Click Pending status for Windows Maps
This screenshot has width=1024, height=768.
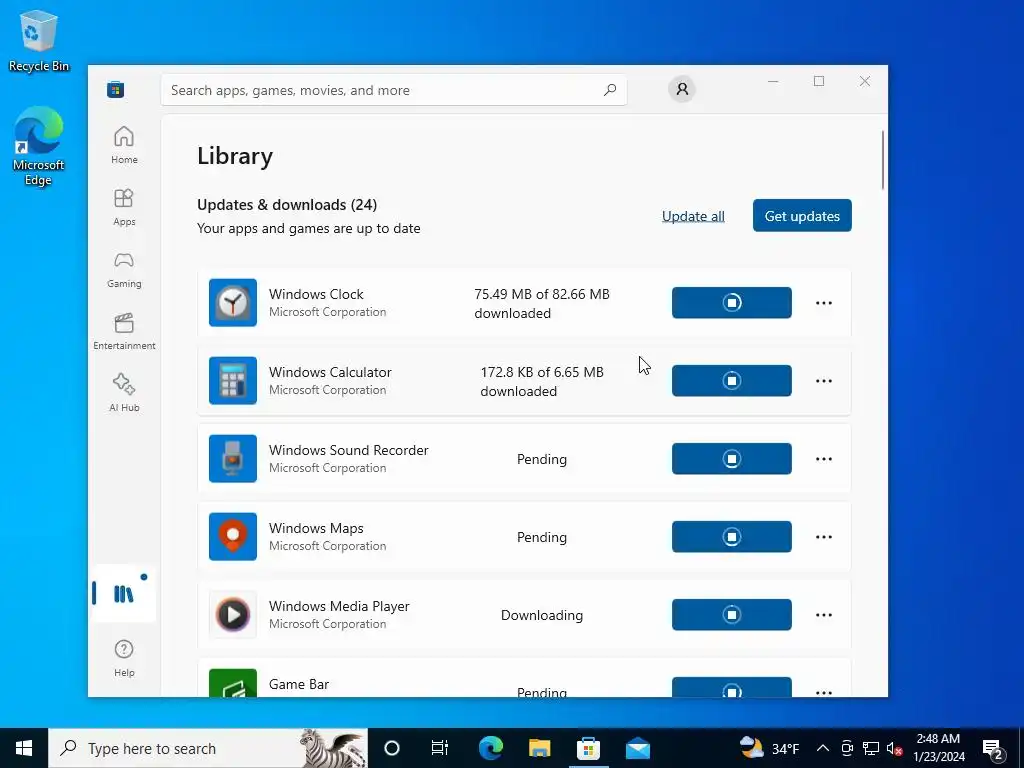[x=541, y=537]
